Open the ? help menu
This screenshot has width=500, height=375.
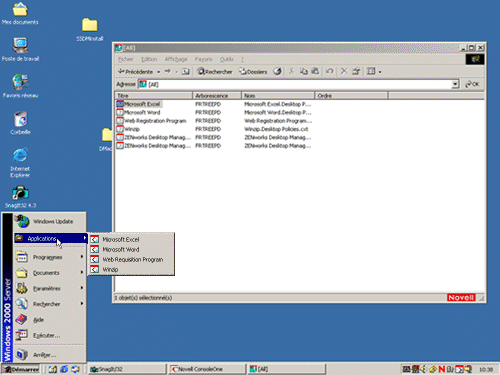[242, 59]
